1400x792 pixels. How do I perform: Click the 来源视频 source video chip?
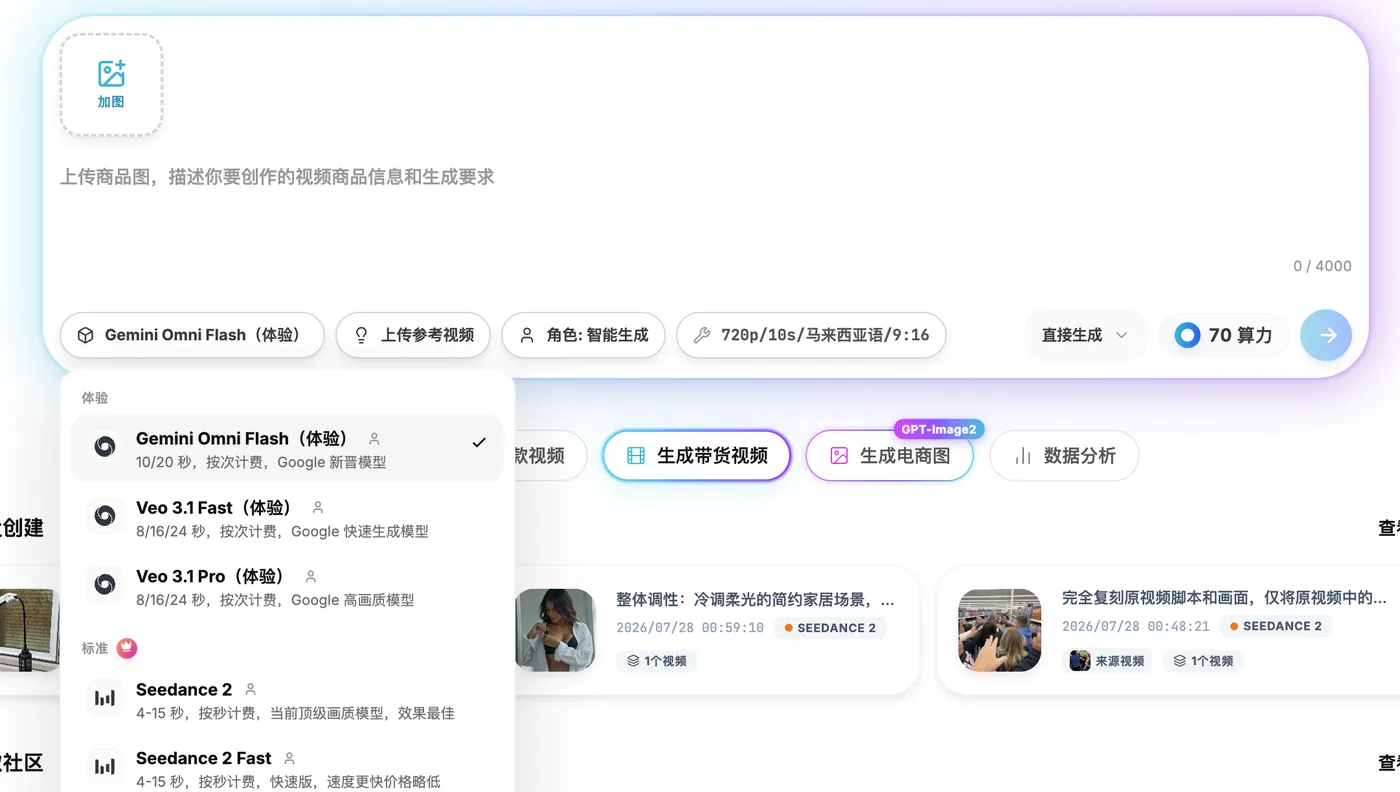pyautogui.click(x=1107, y=661)
